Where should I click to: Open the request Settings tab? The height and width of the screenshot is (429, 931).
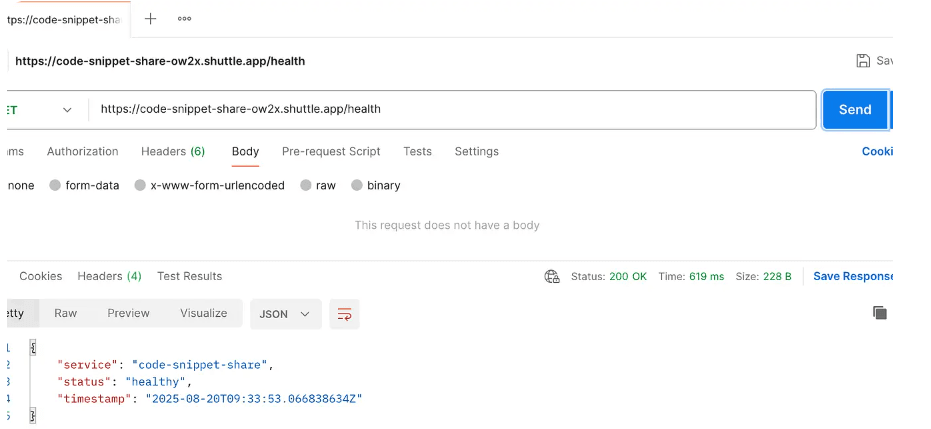click(x=477, y=151)
